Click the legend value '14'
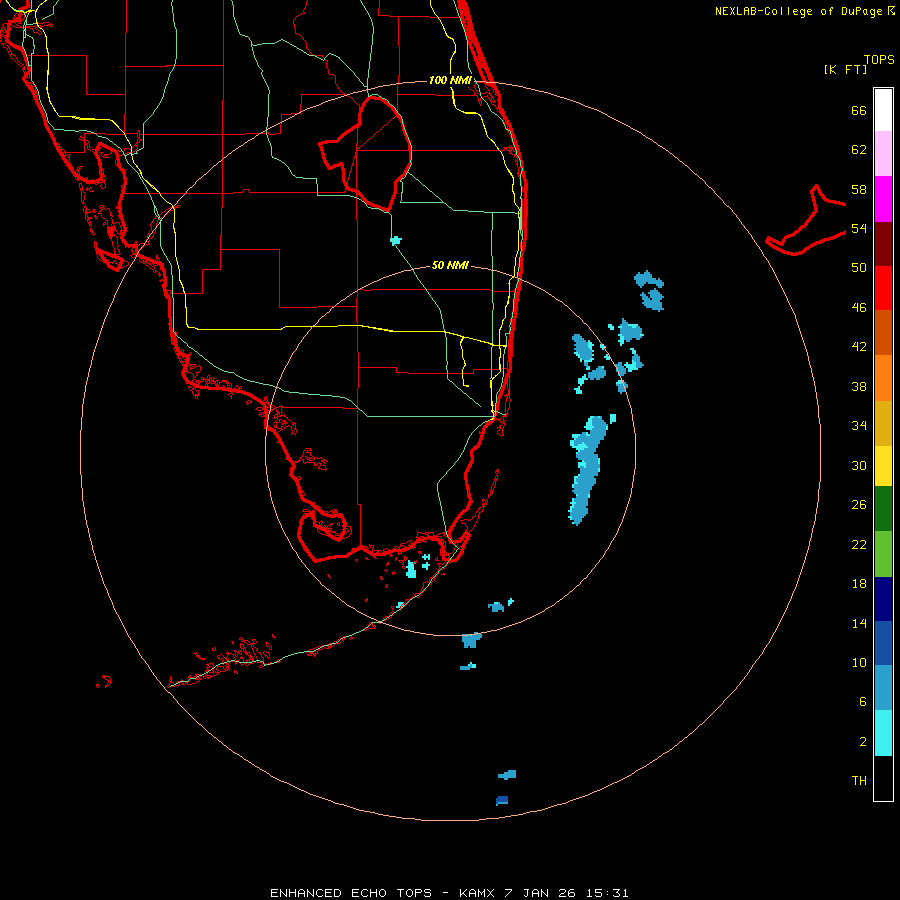Image resolution: width=900 pixels, height=900 pixels. (859, 623)
